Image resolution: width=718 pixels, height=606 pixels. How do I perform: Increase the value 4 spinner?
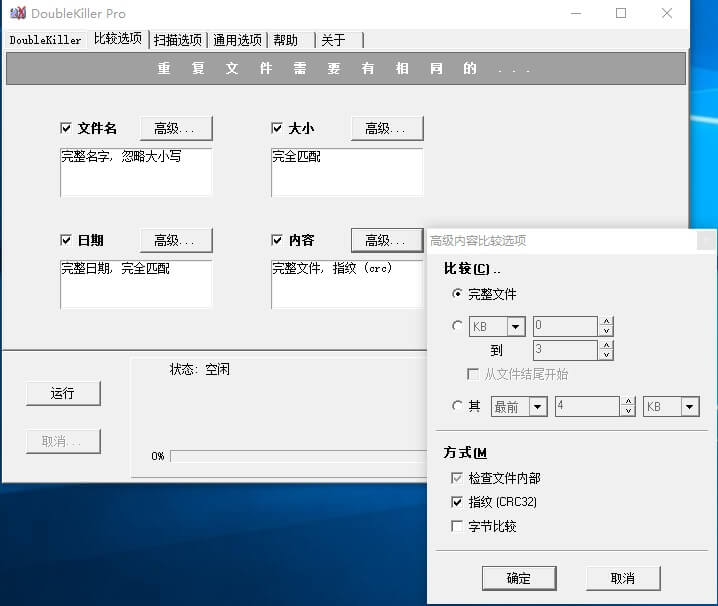(x=628, y=401)
